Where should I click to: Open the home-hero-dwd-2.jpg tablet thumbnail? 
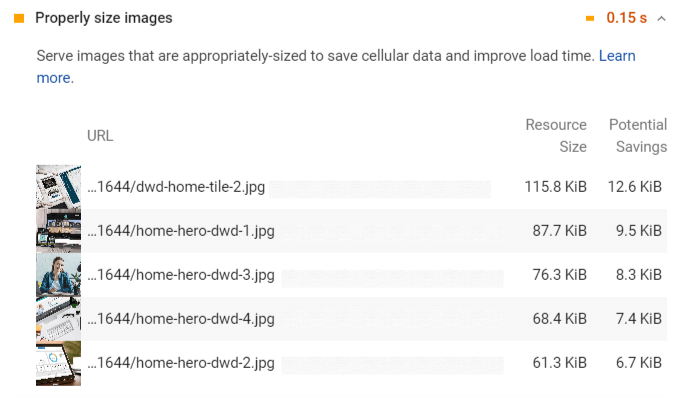click(x=59, y=363)
